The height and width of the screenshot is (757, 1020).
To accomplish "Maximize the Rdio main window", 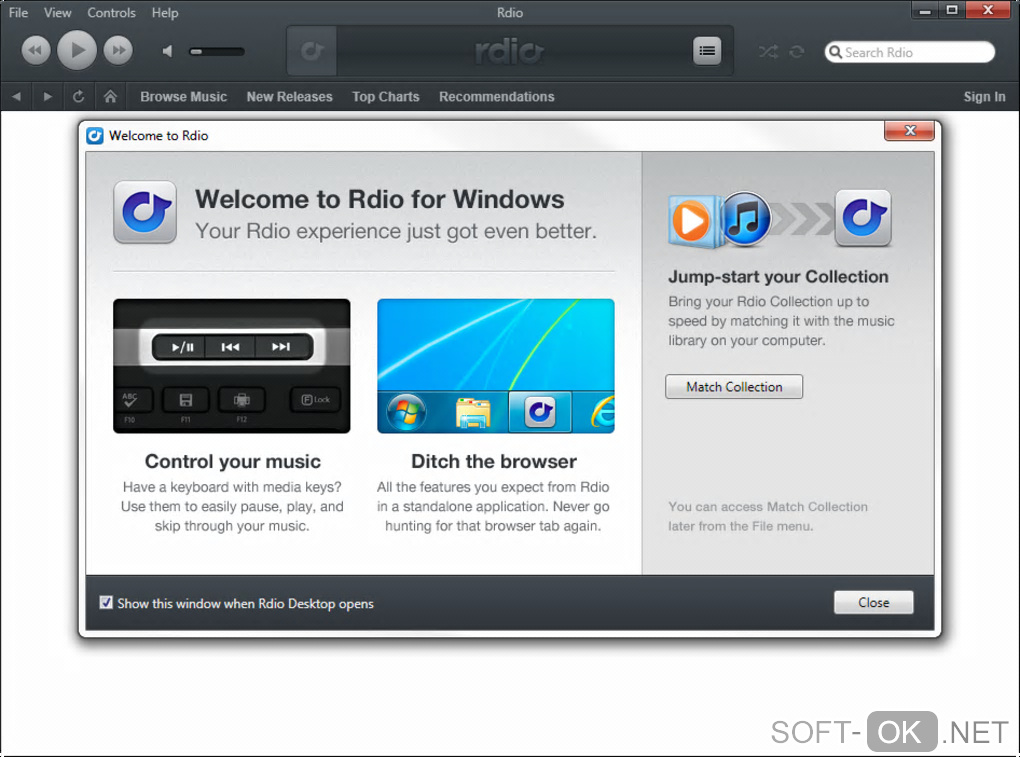I will 952,10.
